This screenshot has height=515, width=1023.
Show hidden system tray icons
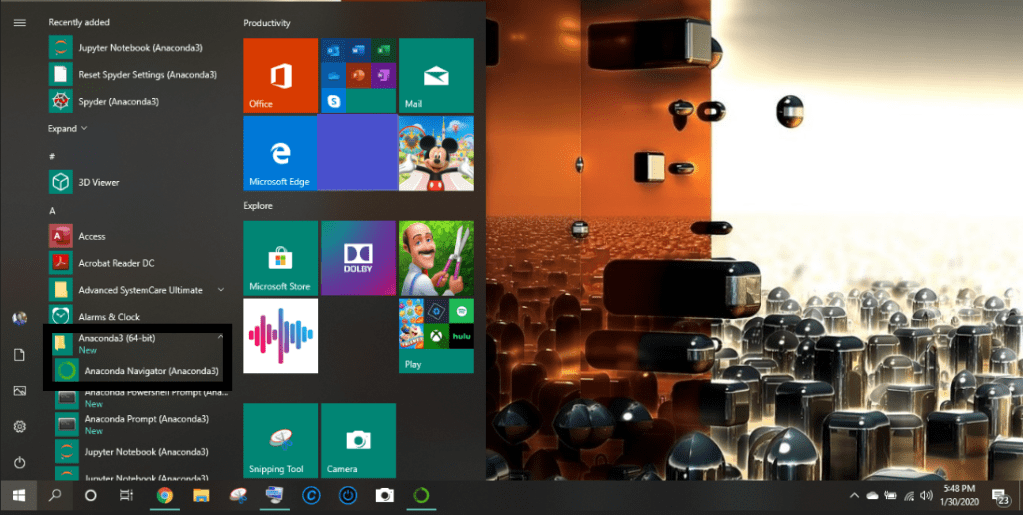point(853,495)
